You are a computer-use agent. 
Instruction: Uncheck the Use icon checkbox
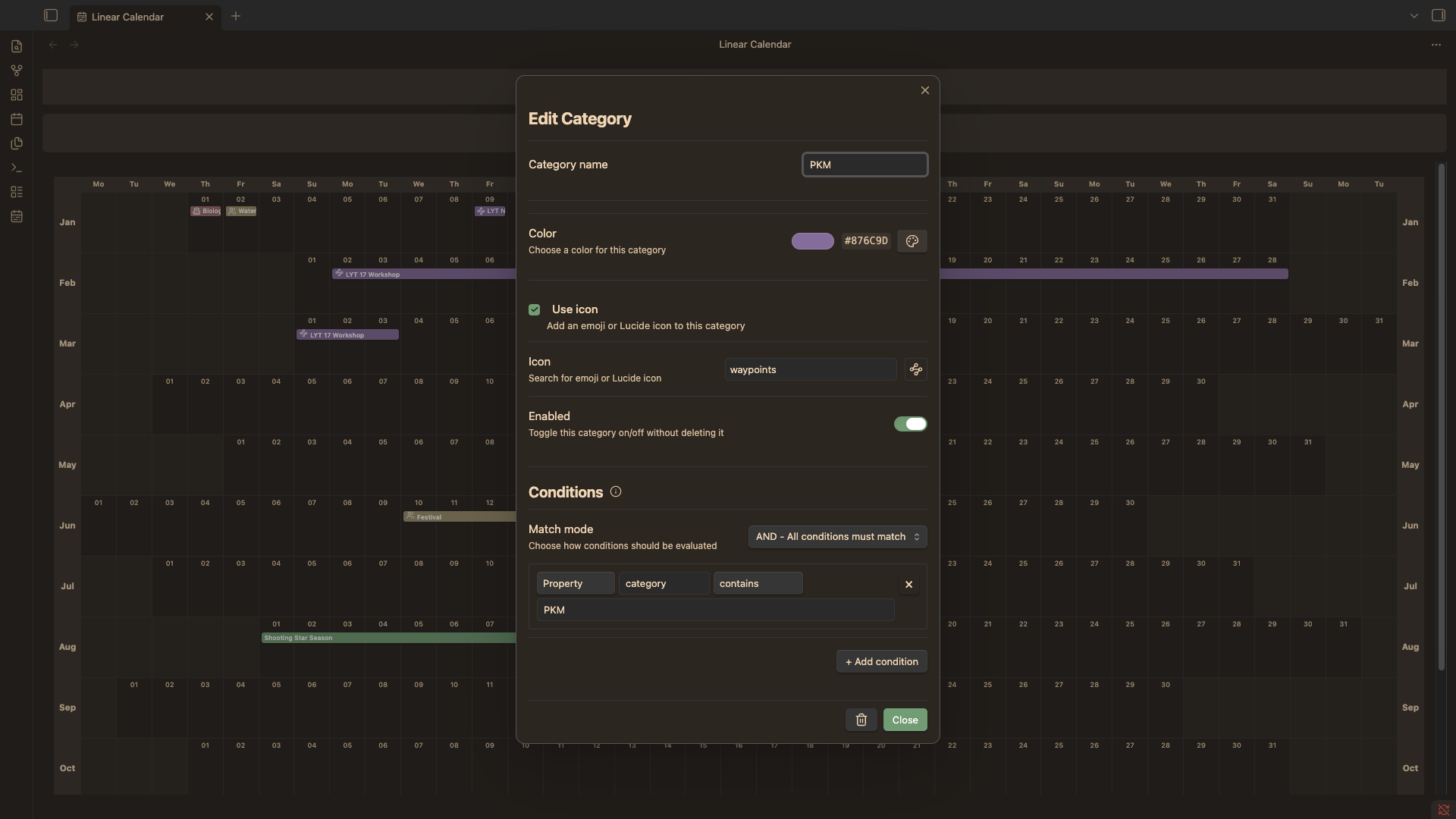click(x=535, y=309)
